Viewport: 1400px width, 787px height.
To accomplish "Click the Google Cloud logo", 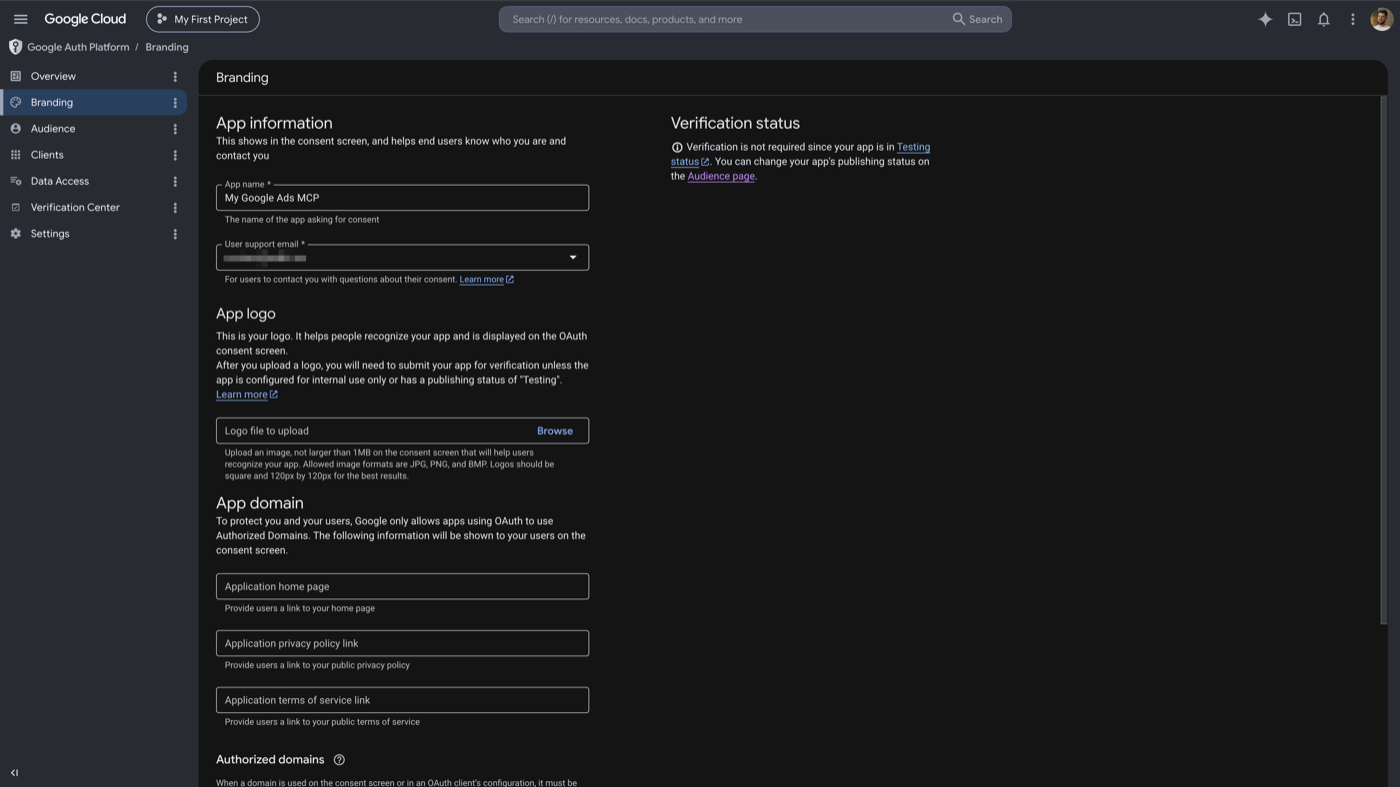I will point(85,19).
